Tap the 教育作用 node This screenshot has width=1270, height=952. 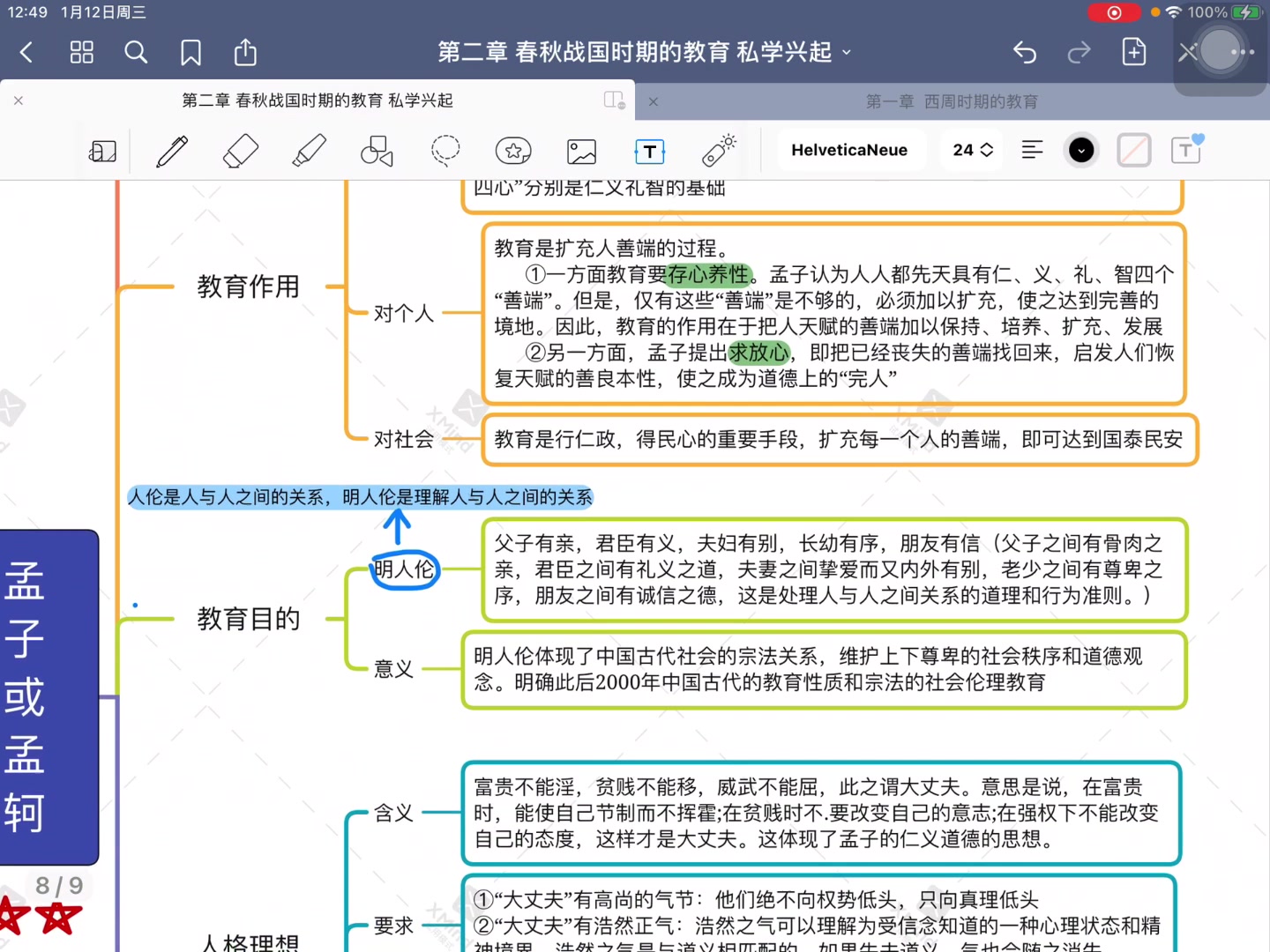tap(249, 286)
